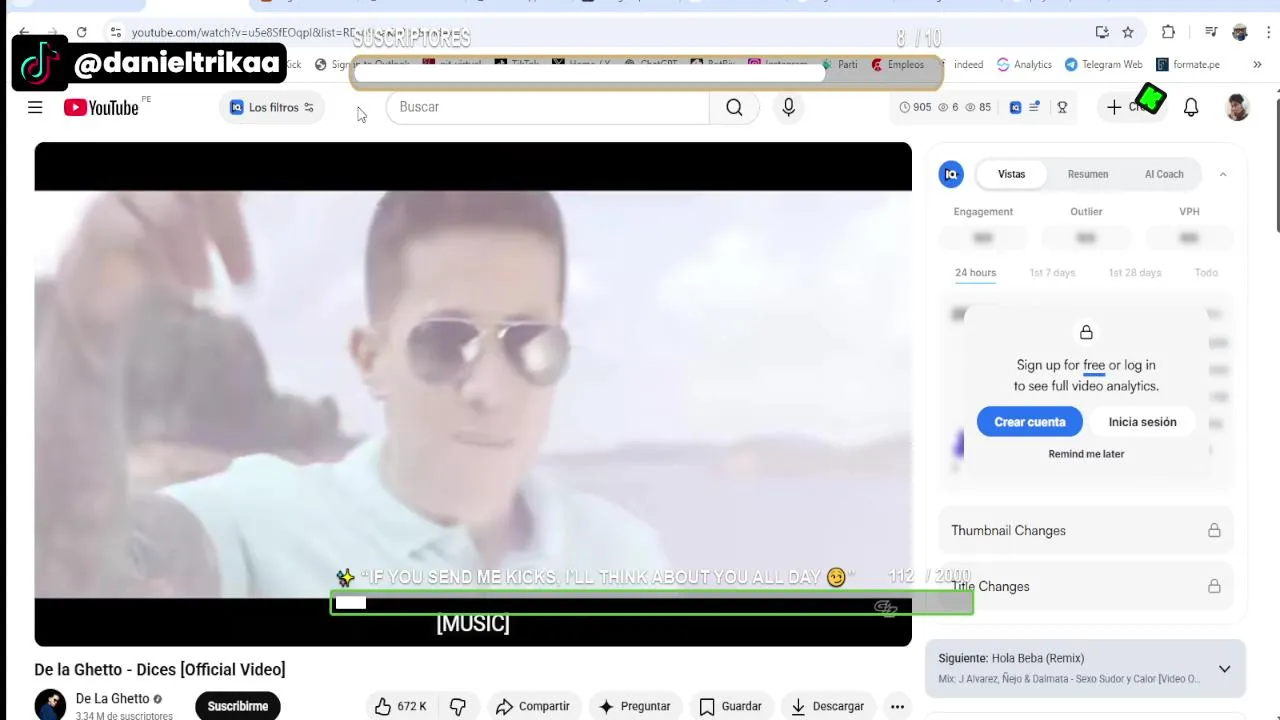Dislike the video

[x=458, y=706]
